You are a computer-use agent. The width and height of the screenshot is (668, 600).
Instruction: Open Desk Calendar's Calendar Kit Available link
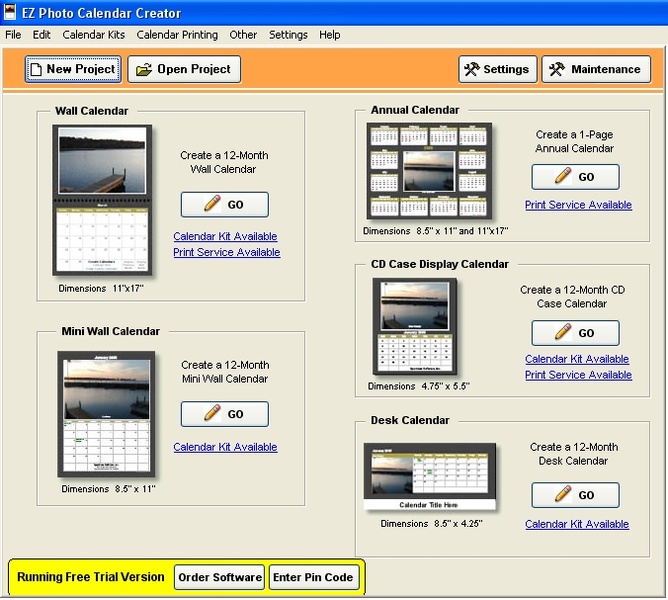[x=577, y=524]
